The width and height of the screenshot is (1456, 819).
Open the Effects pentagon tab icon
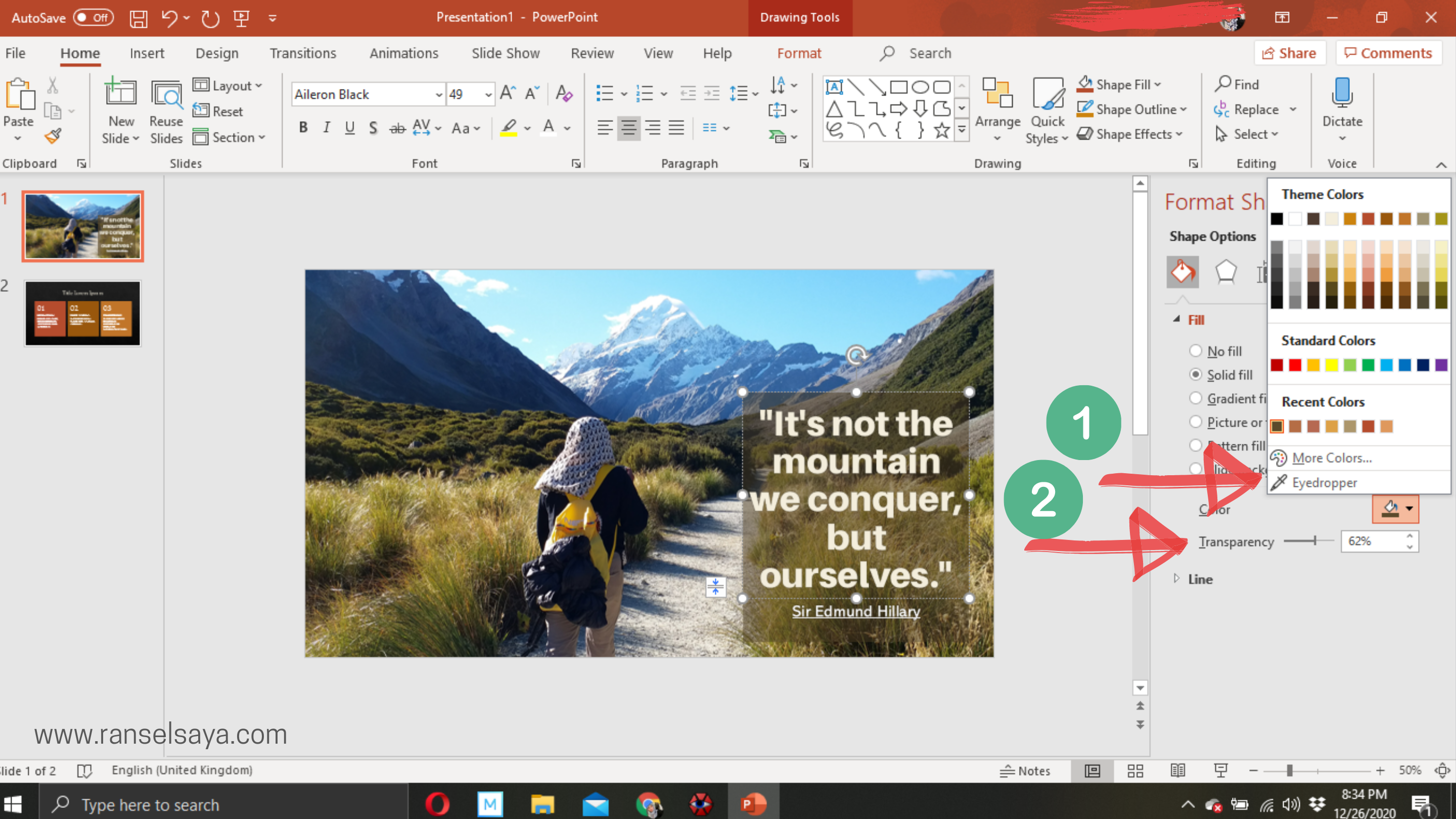click(x=1225, y=272)
